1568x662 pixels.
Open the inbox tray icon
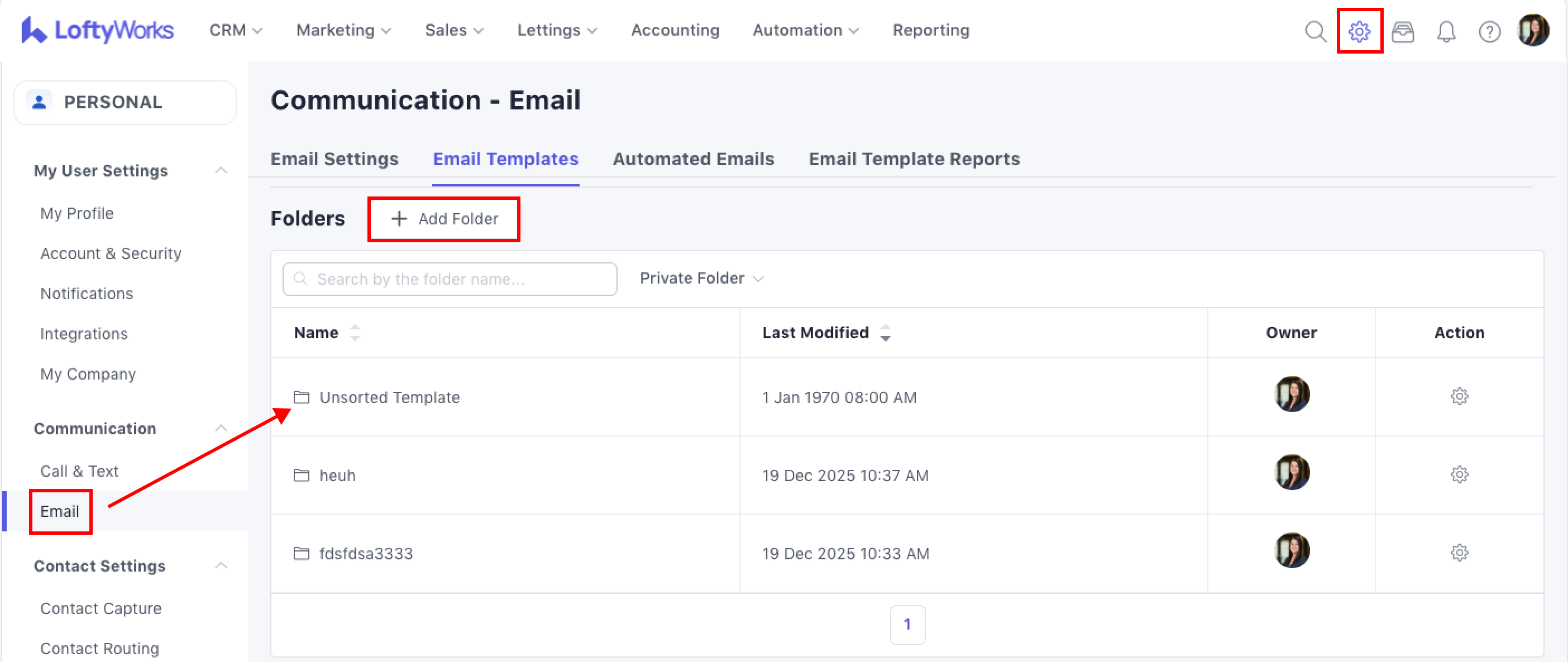click(x=1403, y=31)
